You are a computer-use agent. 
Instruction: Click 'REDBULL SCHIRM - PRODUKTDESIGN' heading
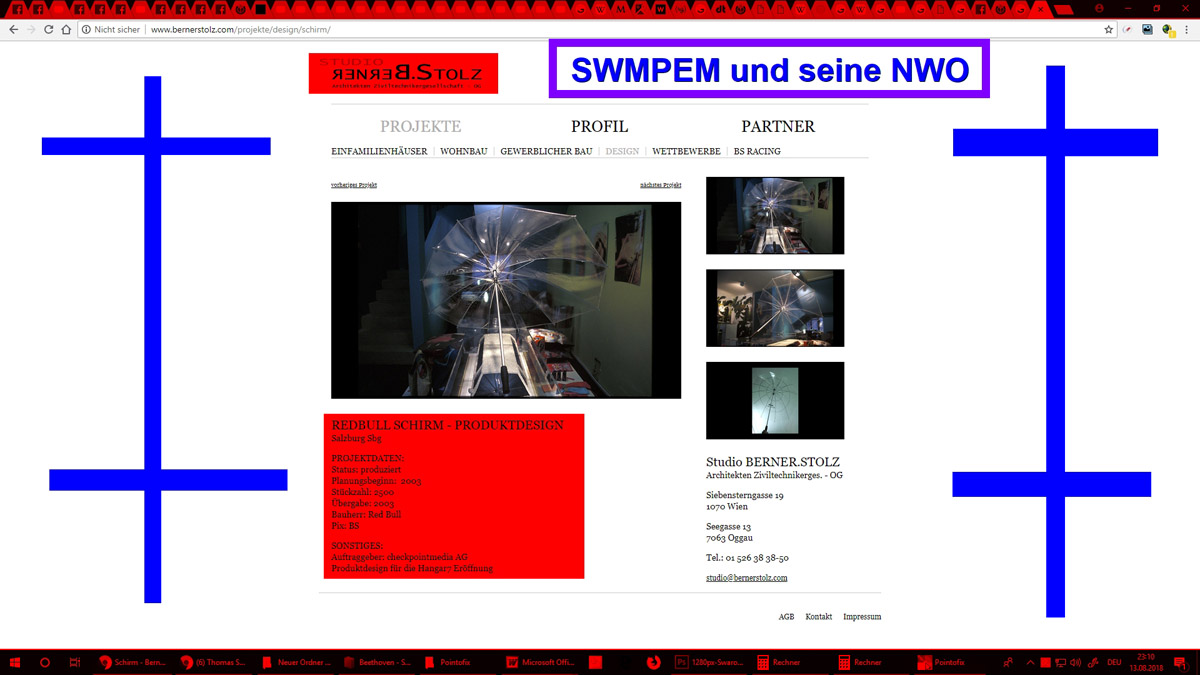(447, 425)
